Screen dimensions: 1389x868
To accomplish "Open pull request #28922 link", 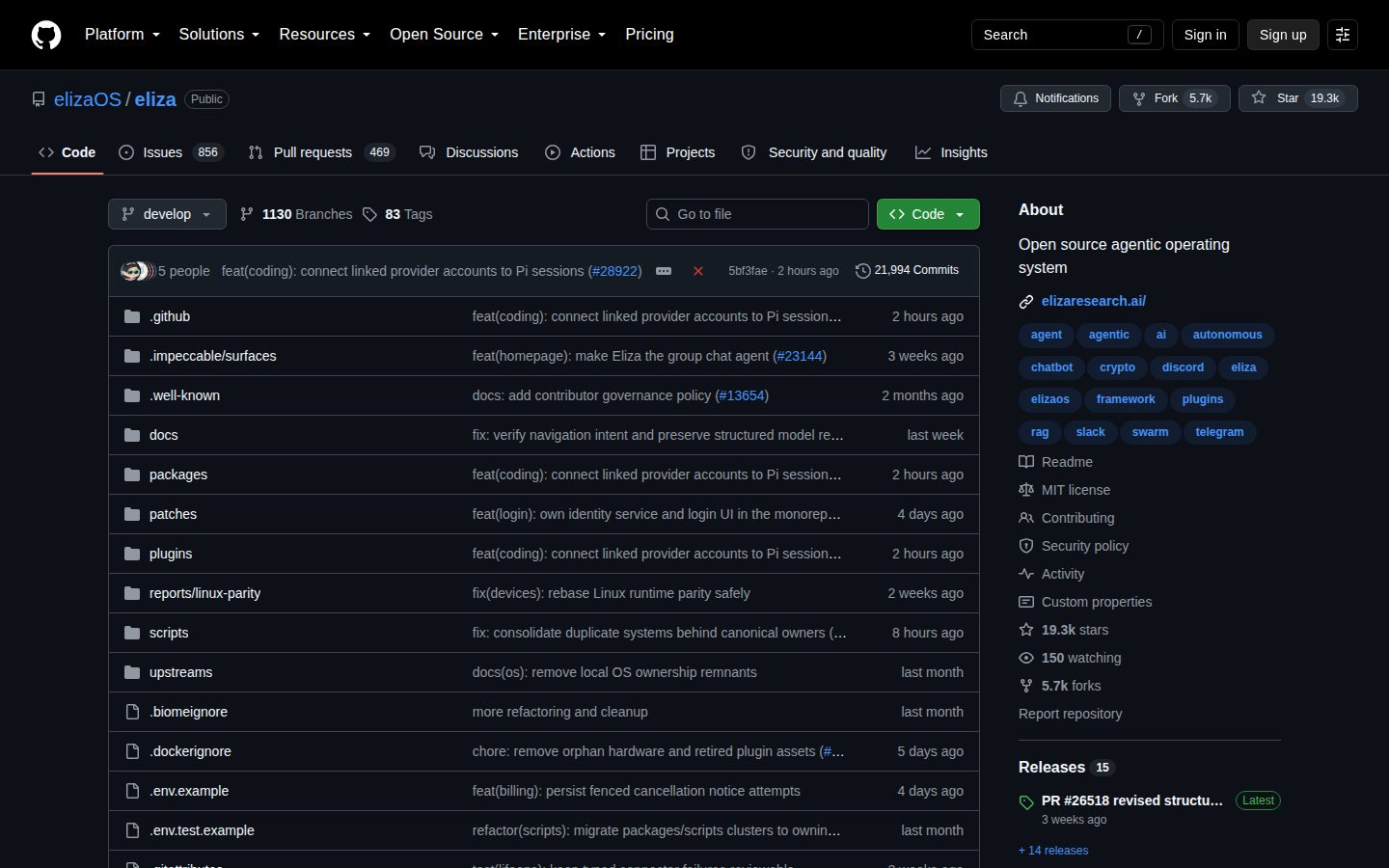I will 614,271.
